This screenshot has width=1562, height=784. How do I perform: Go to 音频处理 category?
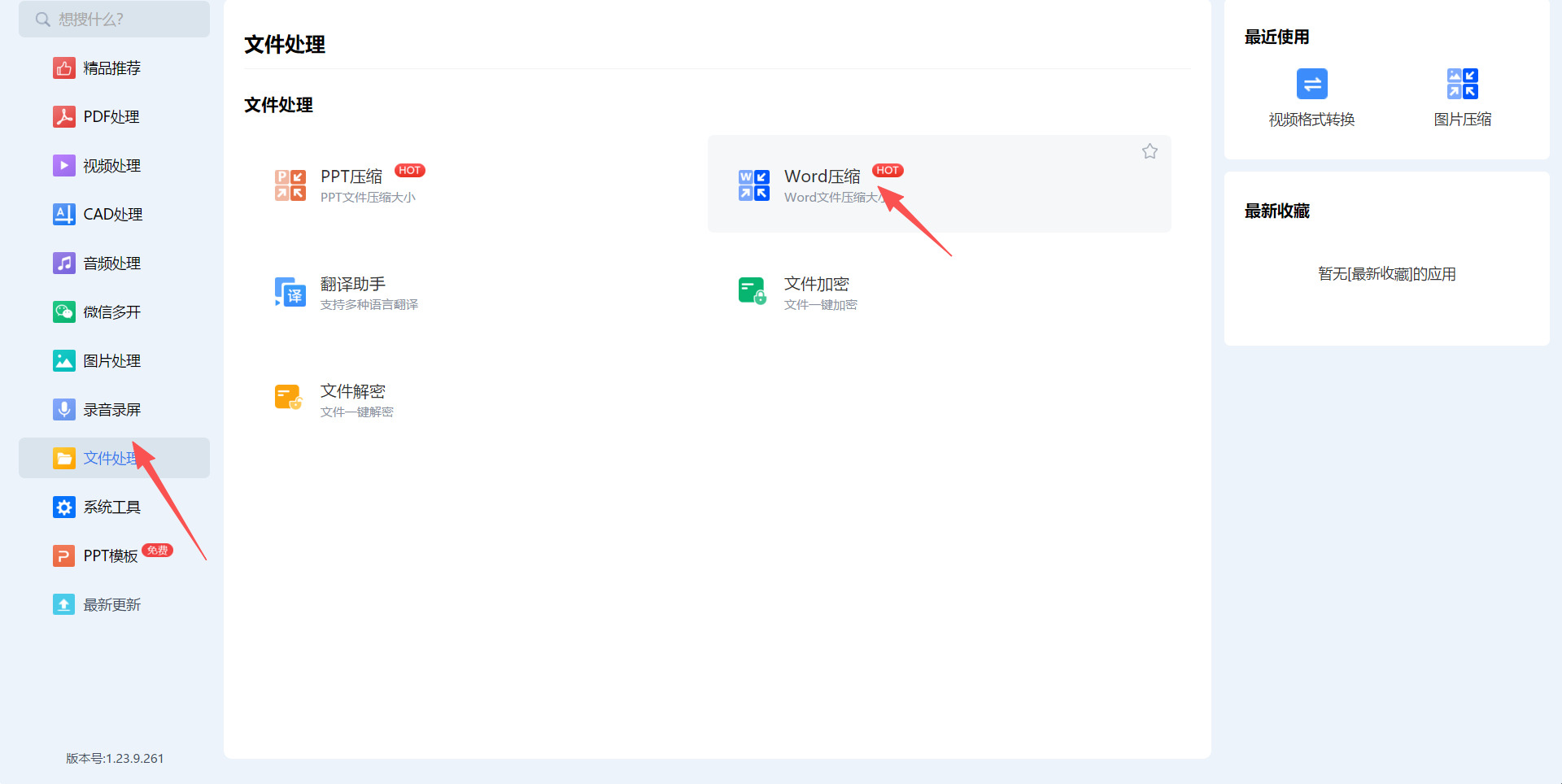111,264
